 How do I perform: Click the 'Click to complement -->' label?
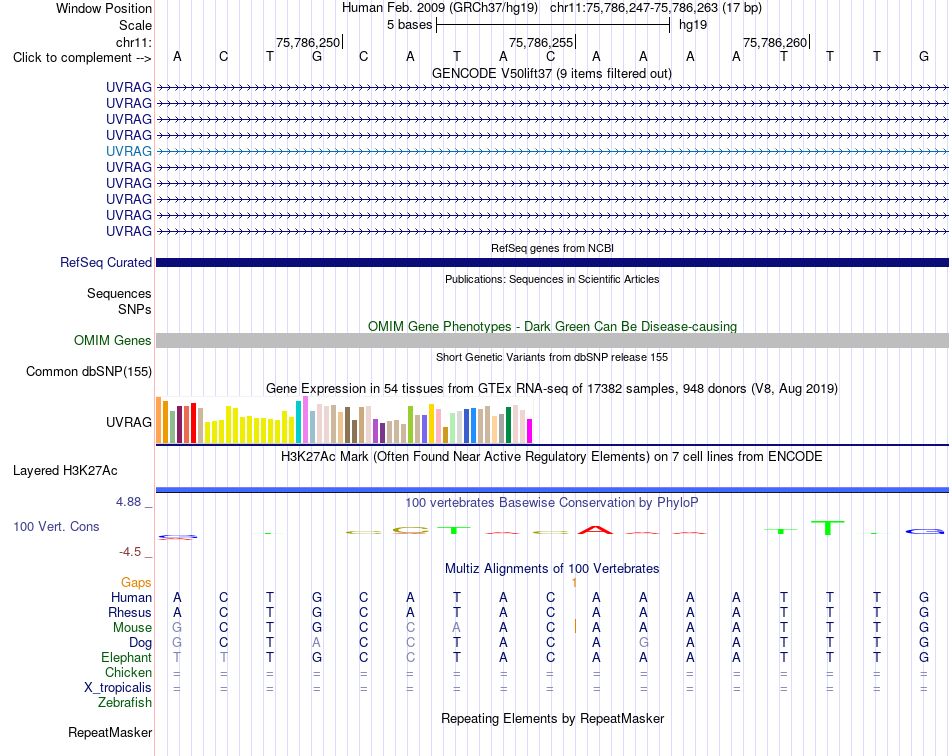(x=82, y=58)
